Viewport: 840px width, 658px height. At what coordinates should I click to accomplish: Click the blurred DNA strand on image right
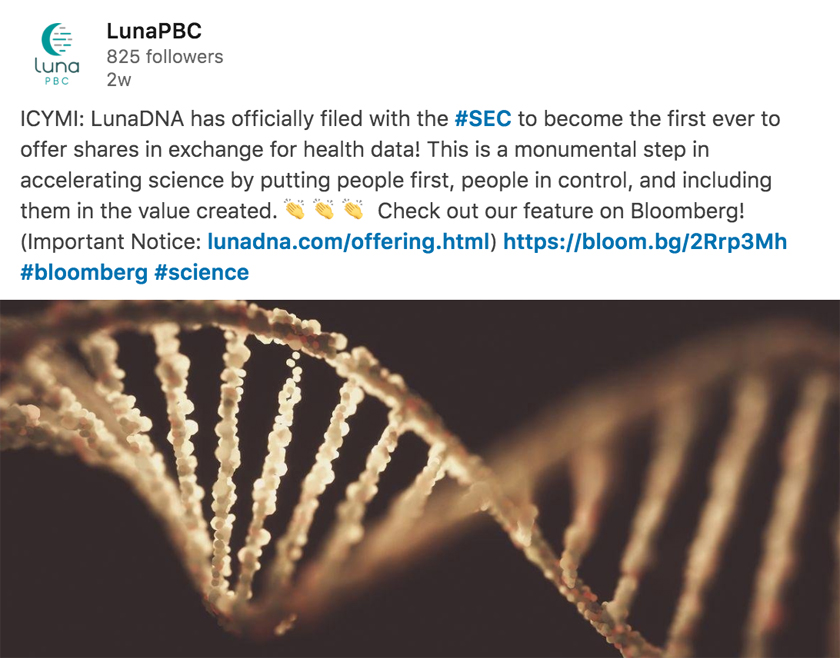click(x=720, y=480)
